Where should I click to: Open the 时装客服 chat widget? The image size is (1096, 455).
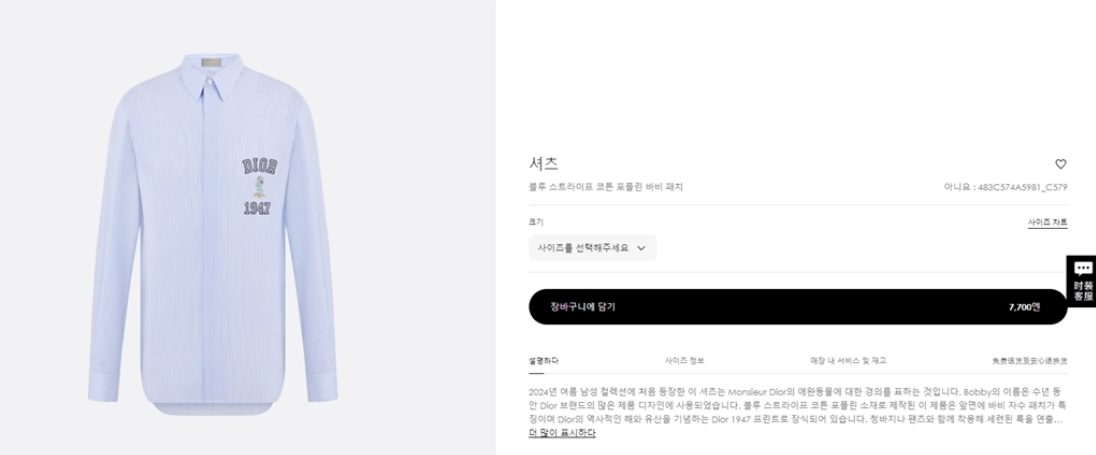(1082, 280)
